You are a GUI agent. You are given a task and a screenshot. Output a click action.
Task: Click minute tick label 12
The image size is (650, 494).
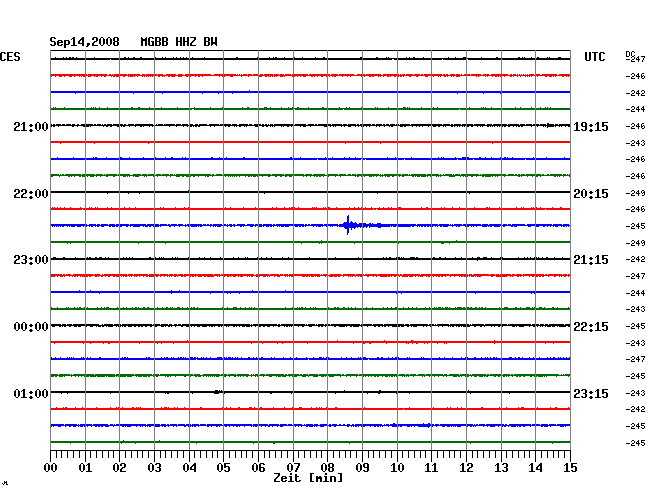(466, 467)
